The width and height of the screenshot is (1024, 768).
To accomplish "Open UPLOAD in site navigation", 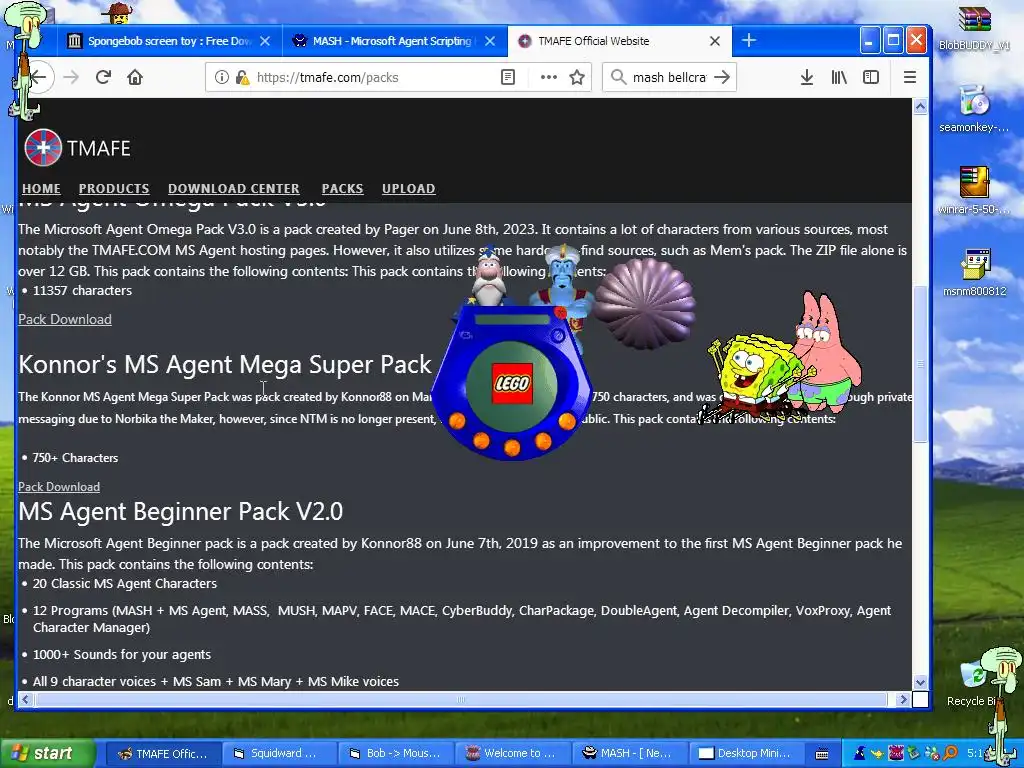I will [x=409, y=189].
